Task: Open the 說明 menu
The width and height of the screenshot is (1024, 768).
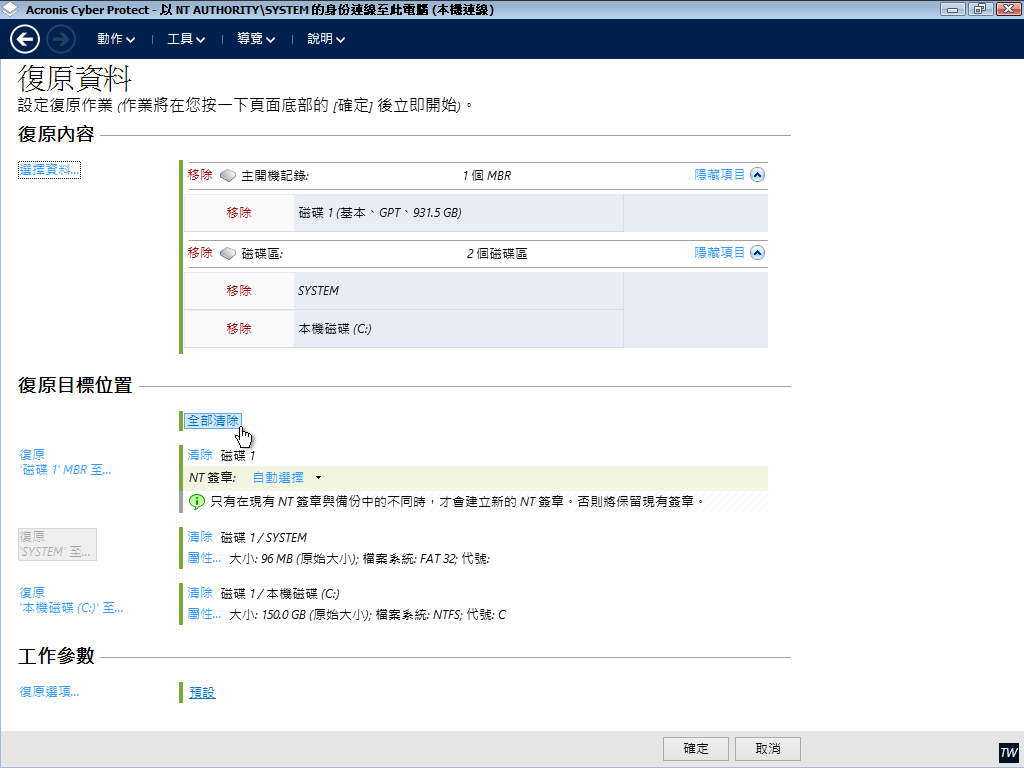Action: (325, 39)
